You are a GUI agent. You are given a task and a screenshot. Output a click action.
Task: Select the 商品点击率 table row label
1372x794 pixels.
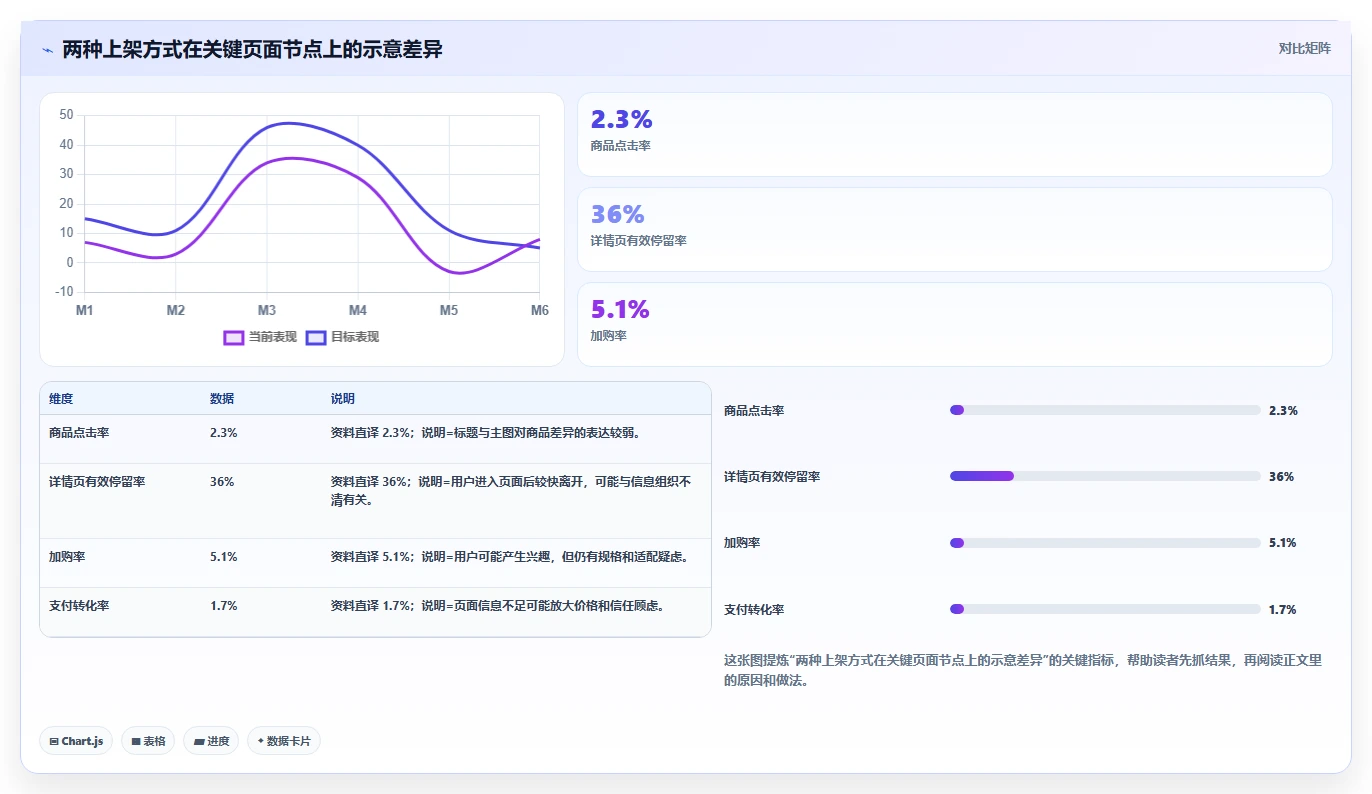tap(79, 433)
